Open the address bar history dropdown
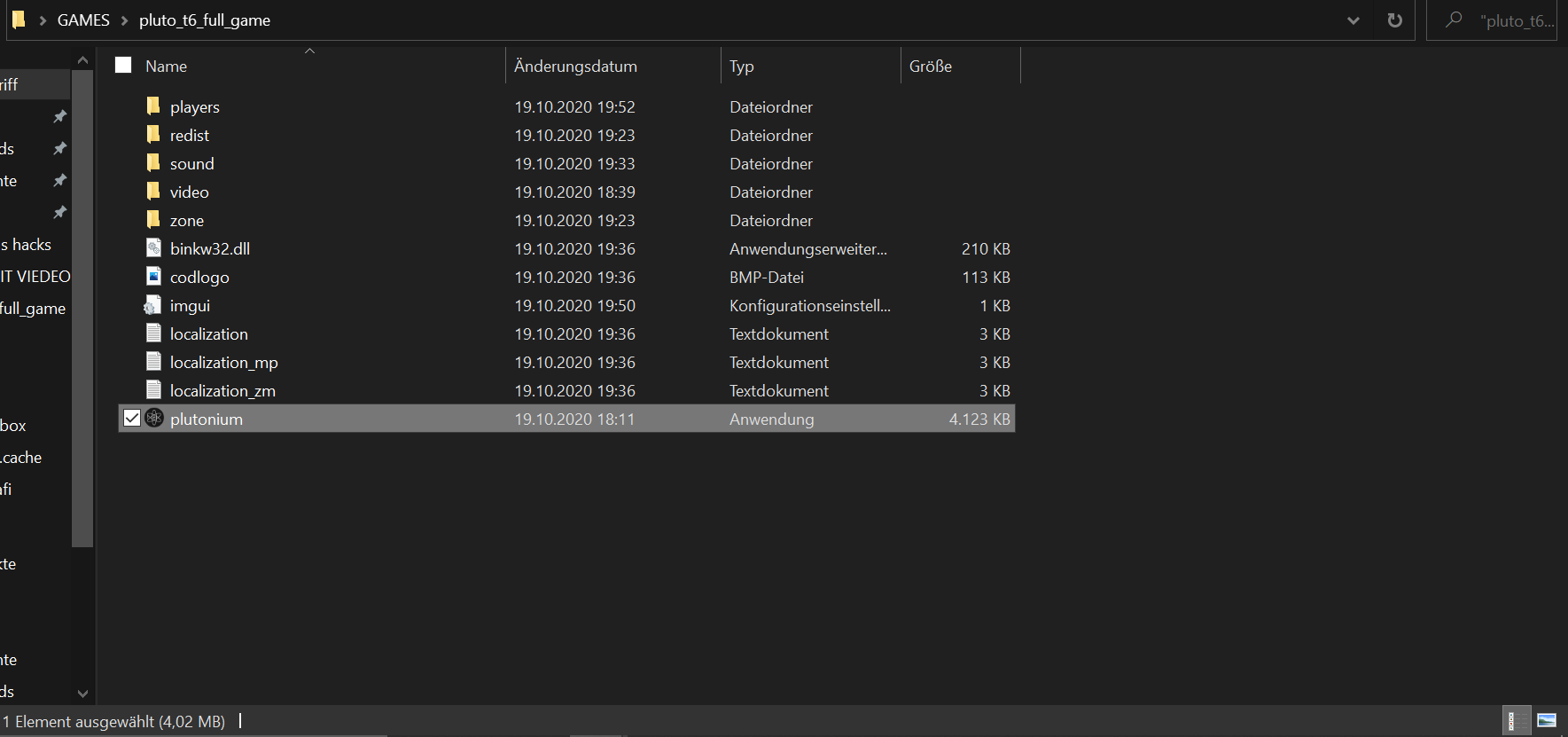 [1353, 20]
